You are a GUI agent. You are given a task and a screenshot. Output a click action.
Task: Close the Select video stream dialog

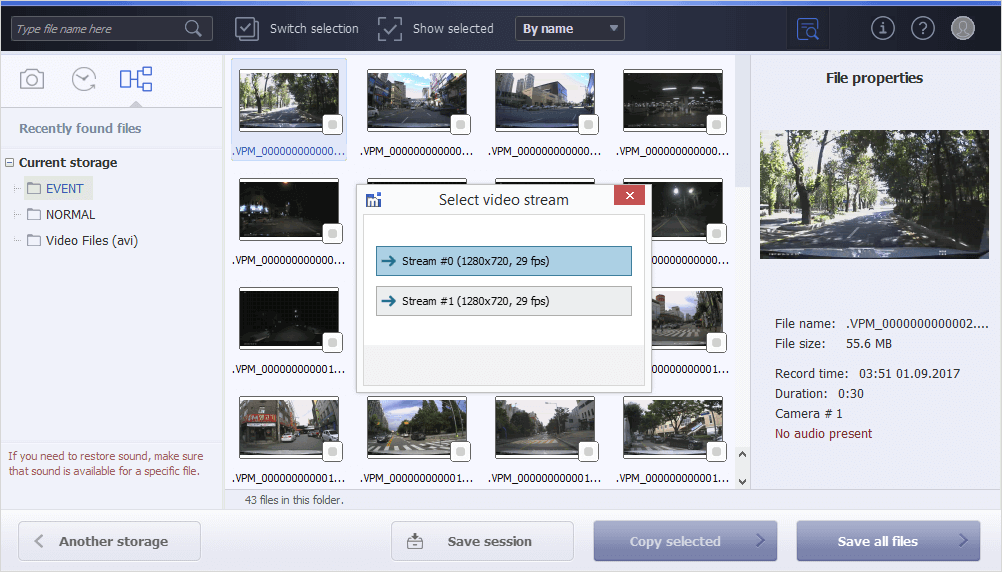point(629,196)
